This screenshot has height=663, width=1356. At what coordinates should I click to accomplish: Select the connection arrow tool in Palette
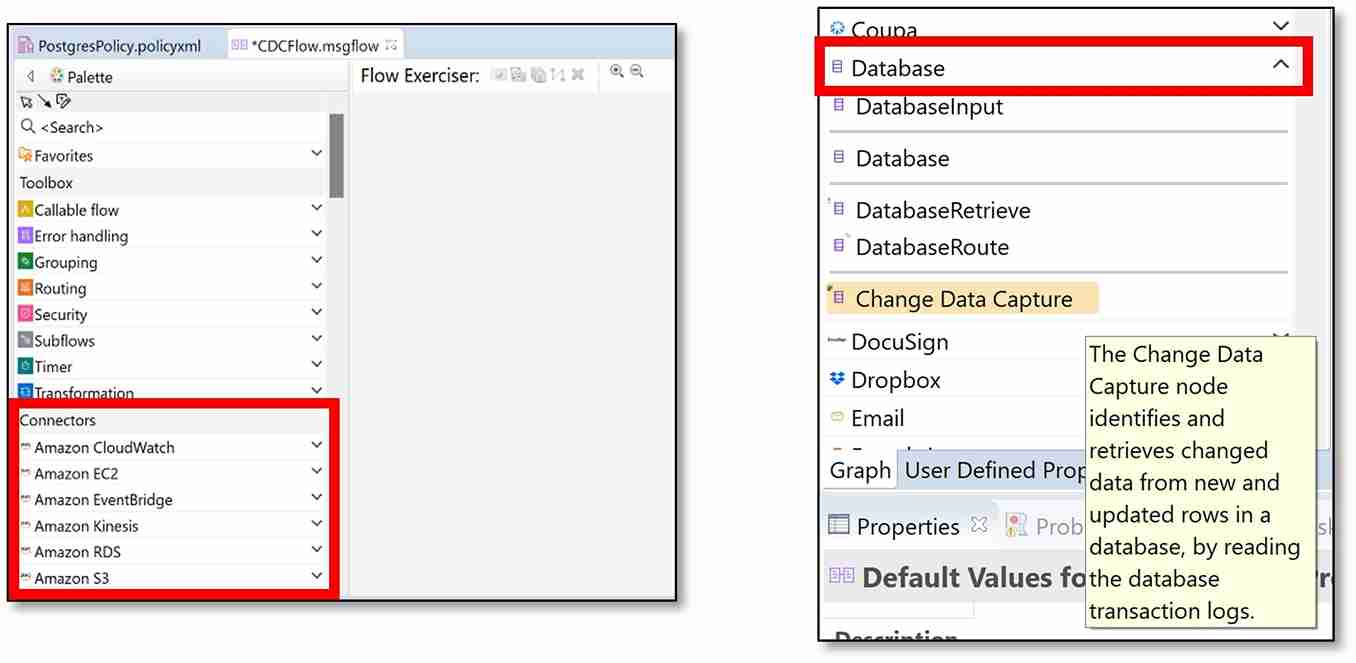pyautogui.click(x=44, y=101)
